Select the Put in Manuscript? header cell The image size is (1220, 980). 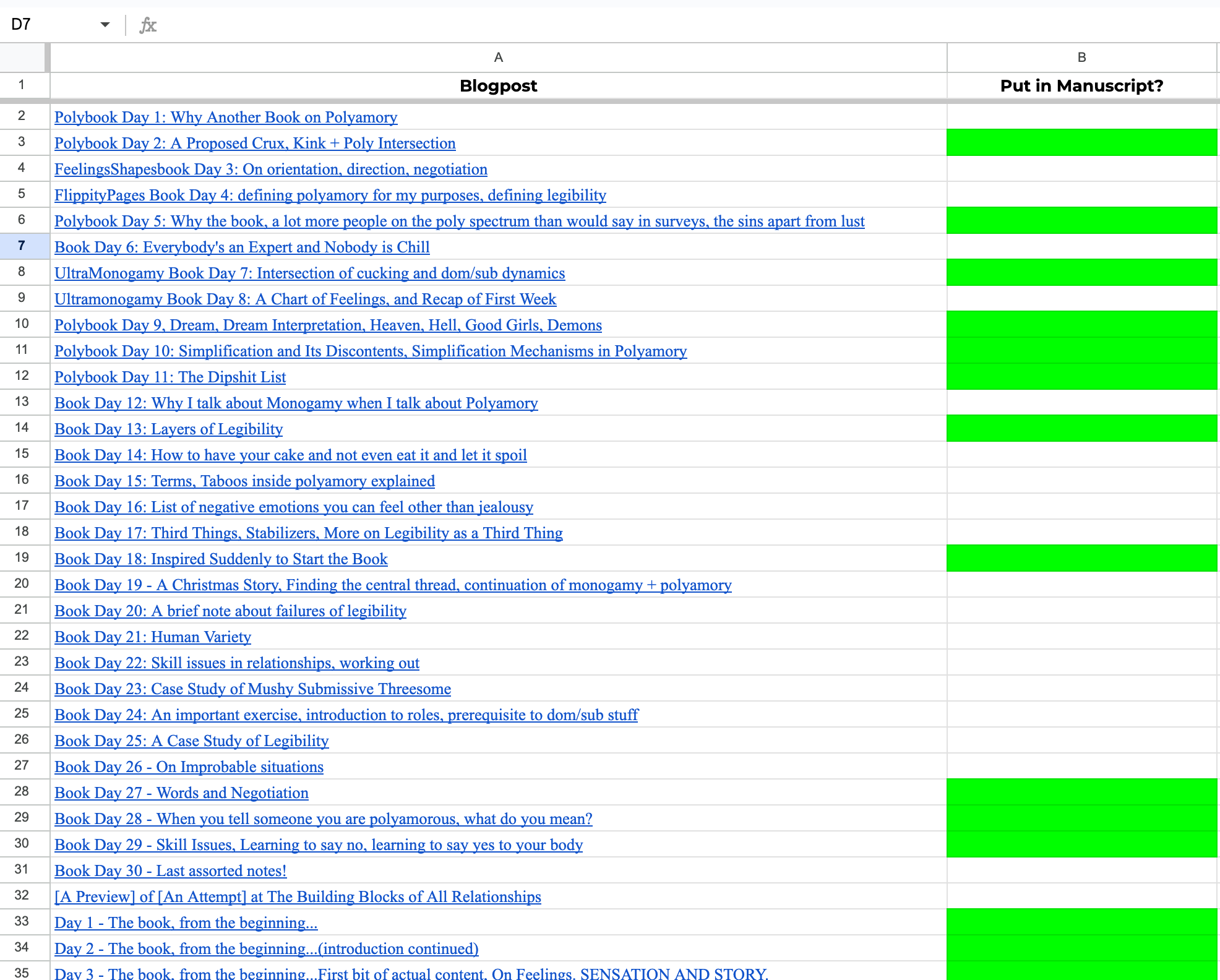click(x=1081, y=86)
